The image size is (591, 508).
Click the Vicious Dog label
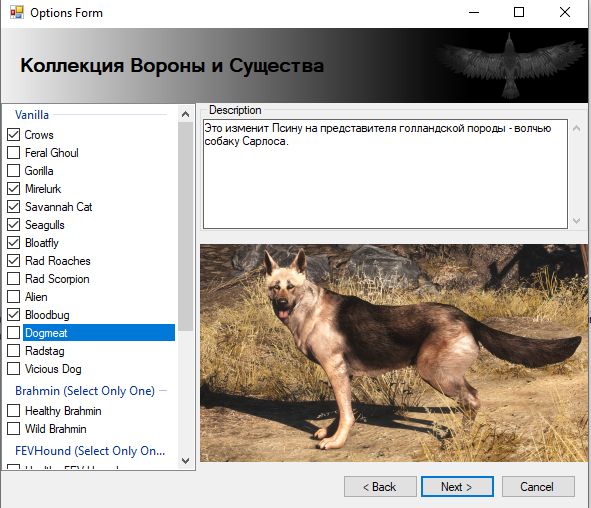coord(53,369)
